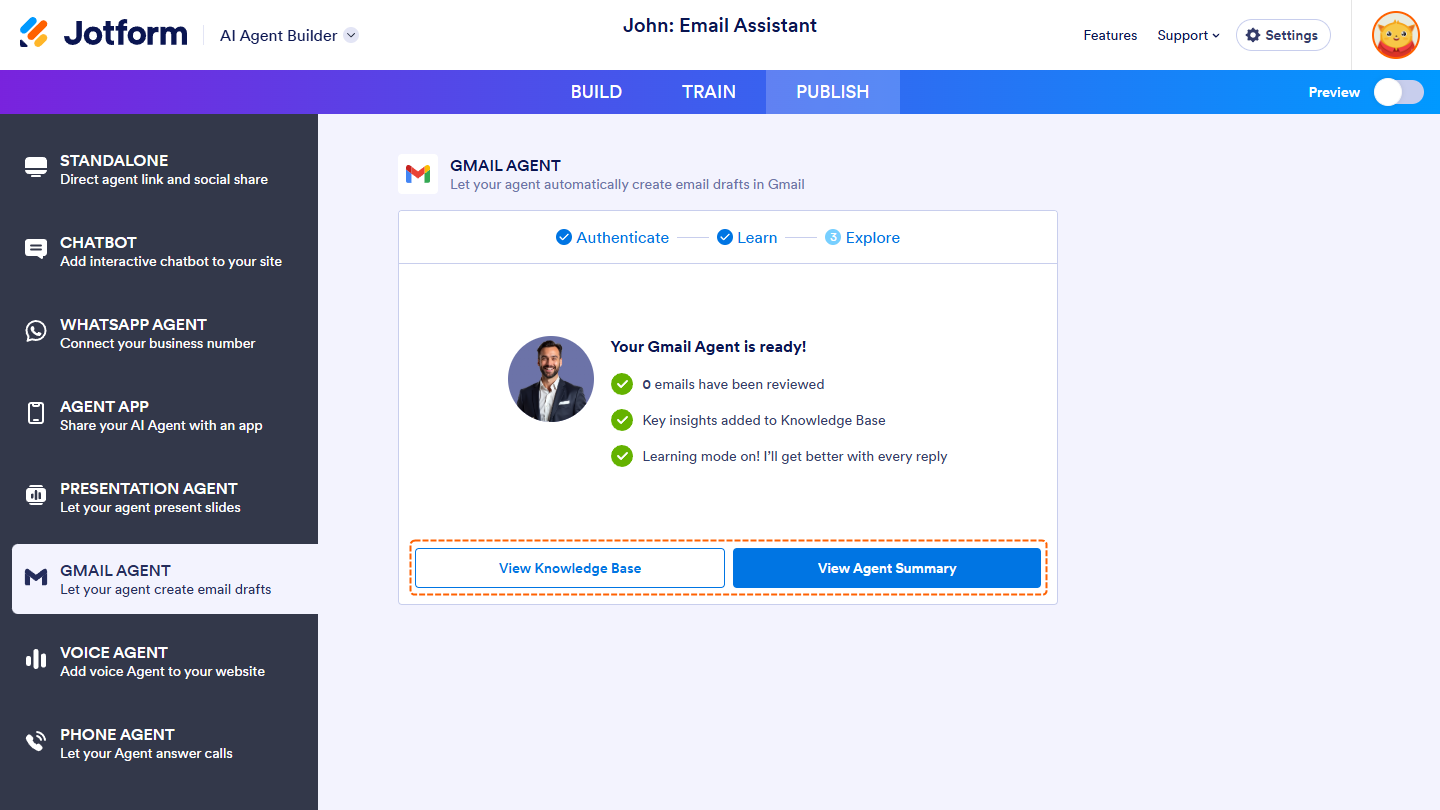Click the Learn step checkmark icon
This screenshot has height=810, width=1440.
click(x=725, y=237)
